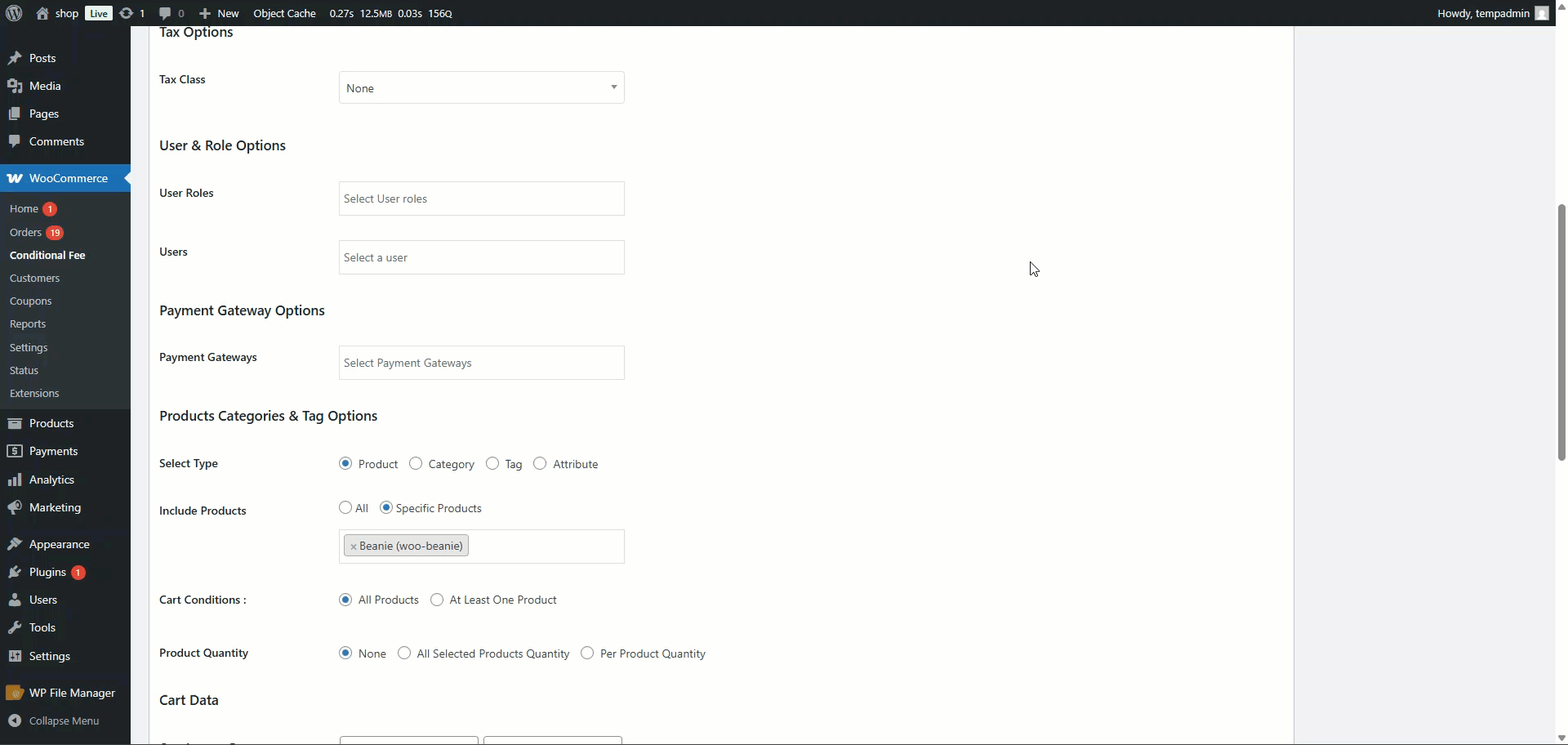1568x745 pixels.
Task: Open the Select User roles field
Action: [482, 199]
